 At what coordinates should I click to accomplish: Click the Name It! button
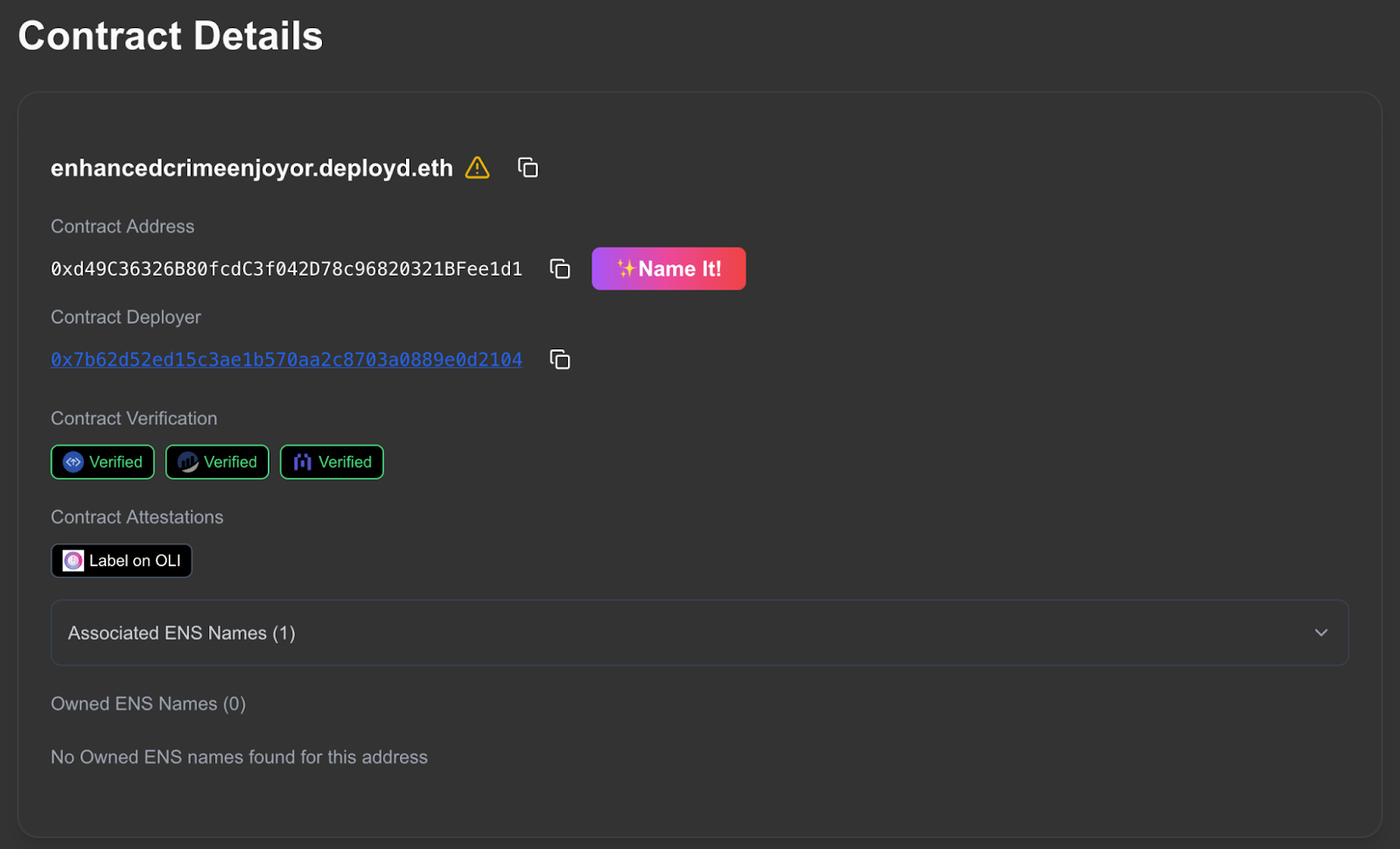(668, 269)
